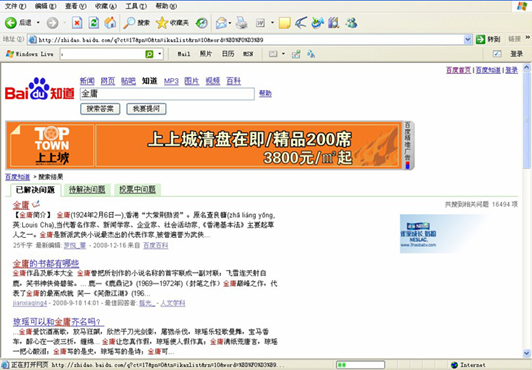Open the 帮助 menu
This screenshot has height=370, width=532.
[x=166, y=6]
